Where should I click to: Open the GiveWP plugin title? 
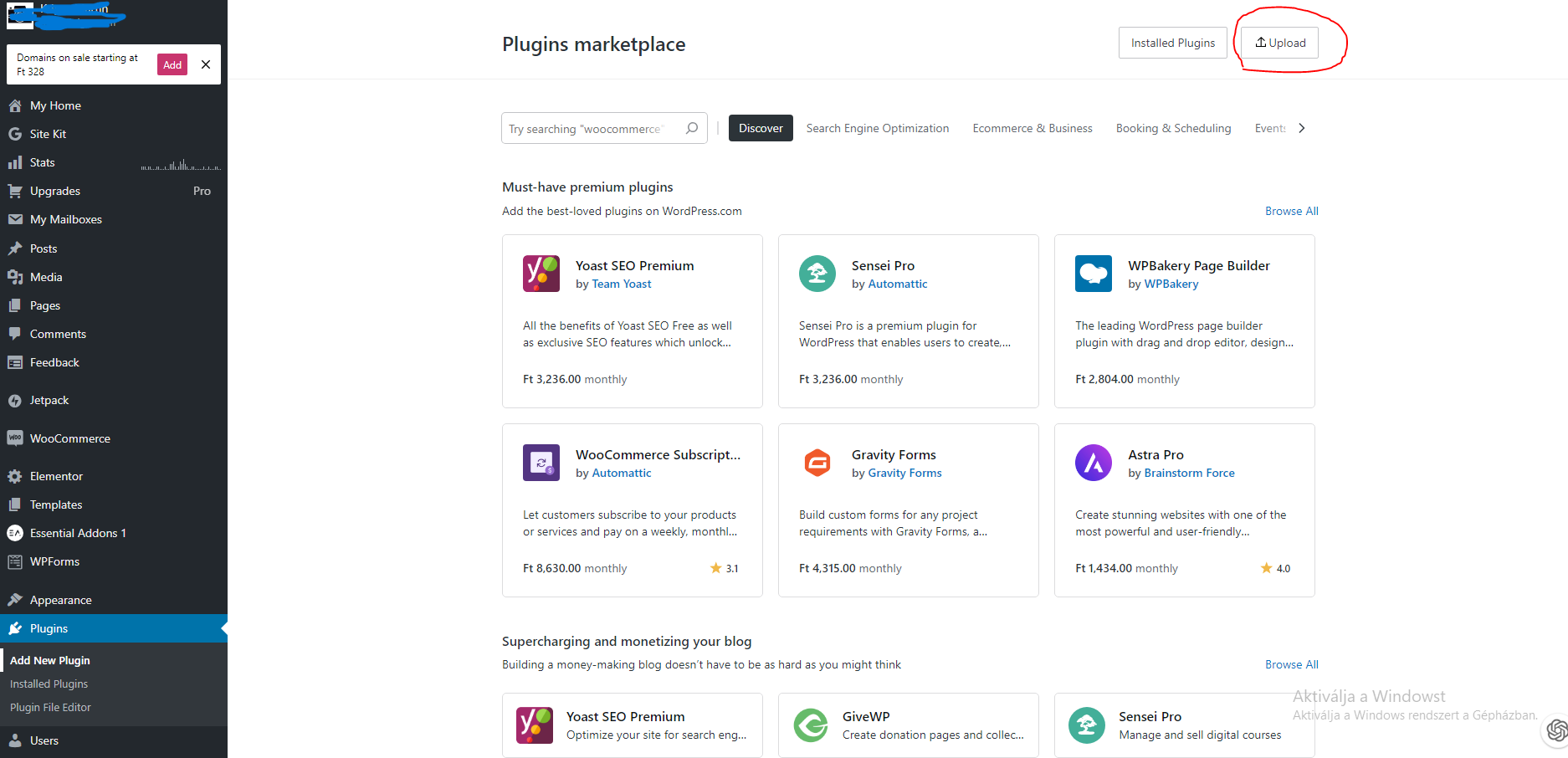[866, 716]
